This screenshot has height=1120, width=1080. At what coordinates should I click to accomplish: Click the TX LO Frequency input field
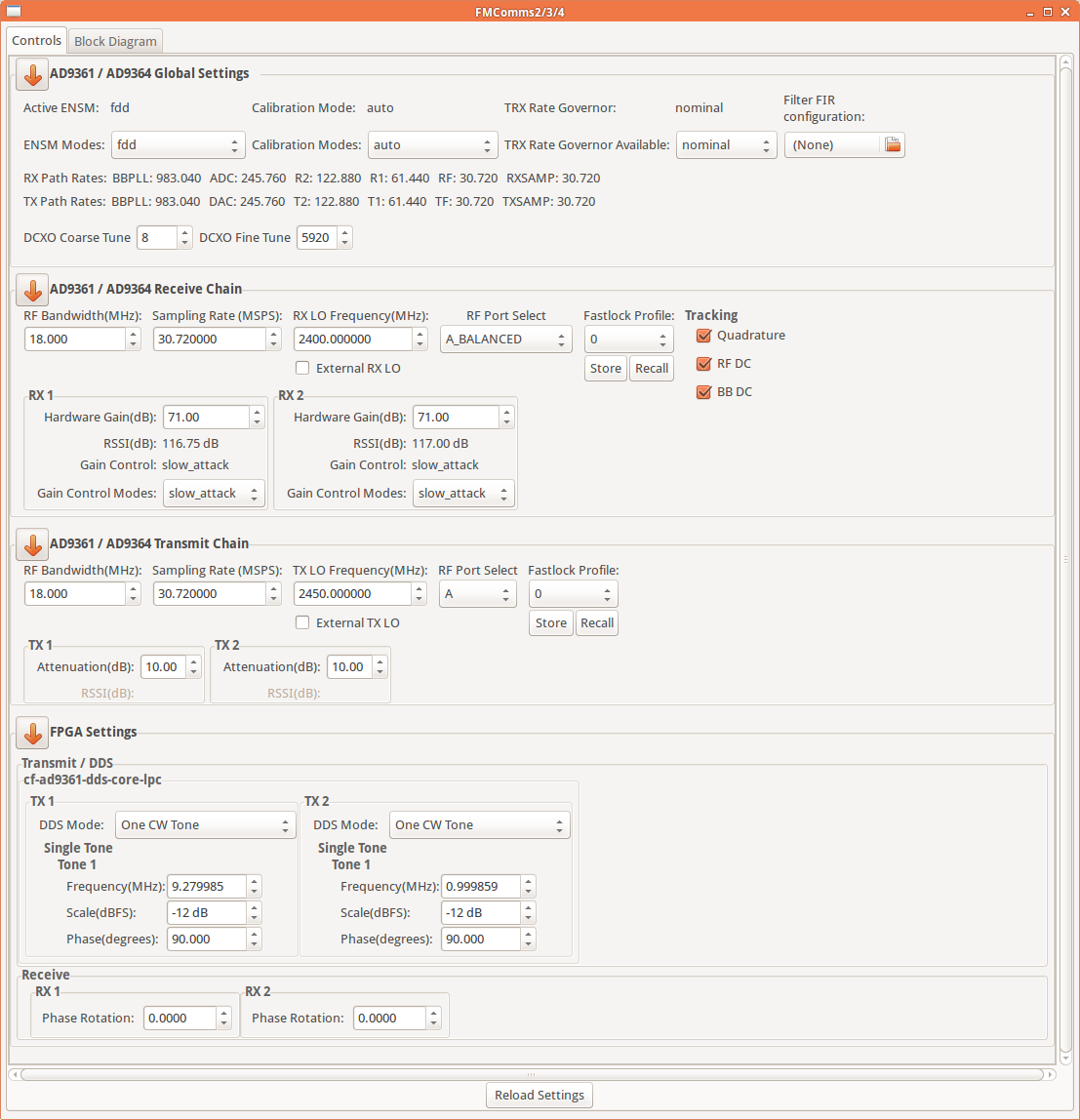point(353,593)
